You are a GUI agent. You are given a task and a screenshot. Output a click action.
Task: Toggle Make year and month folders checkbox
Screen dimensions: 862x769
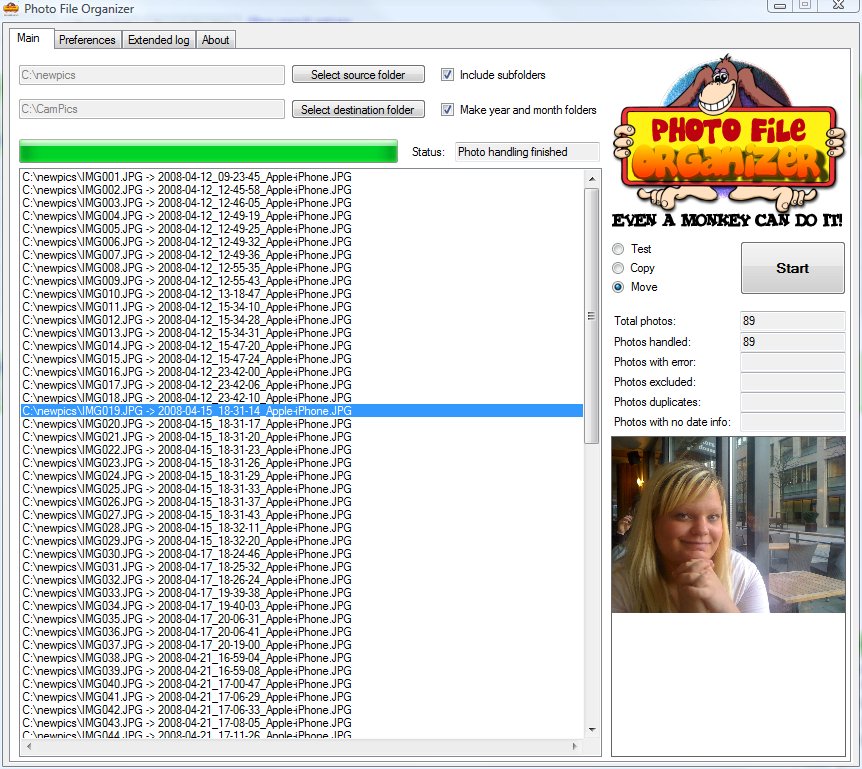coord(447,109)
